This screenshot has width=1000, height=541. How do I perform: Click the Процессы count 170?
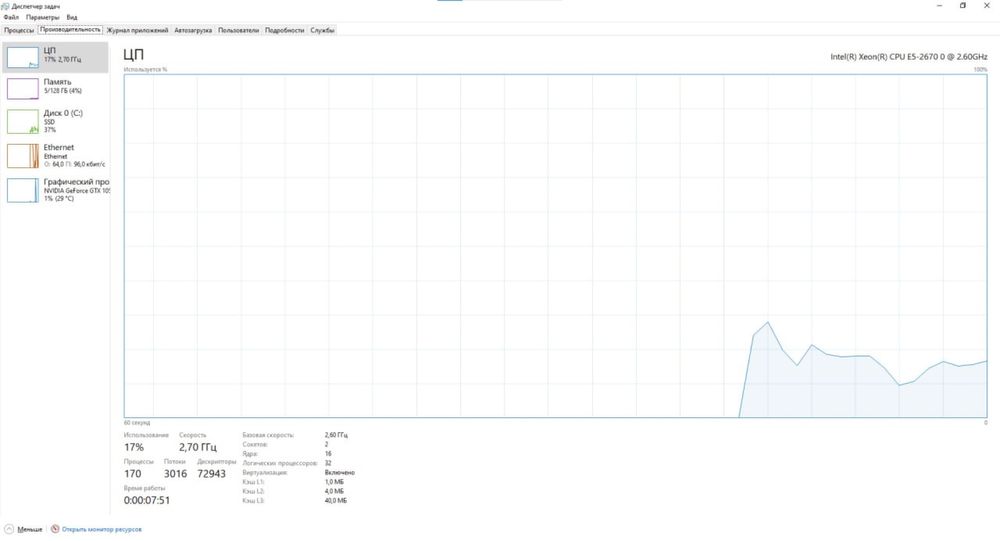[133, 474]
